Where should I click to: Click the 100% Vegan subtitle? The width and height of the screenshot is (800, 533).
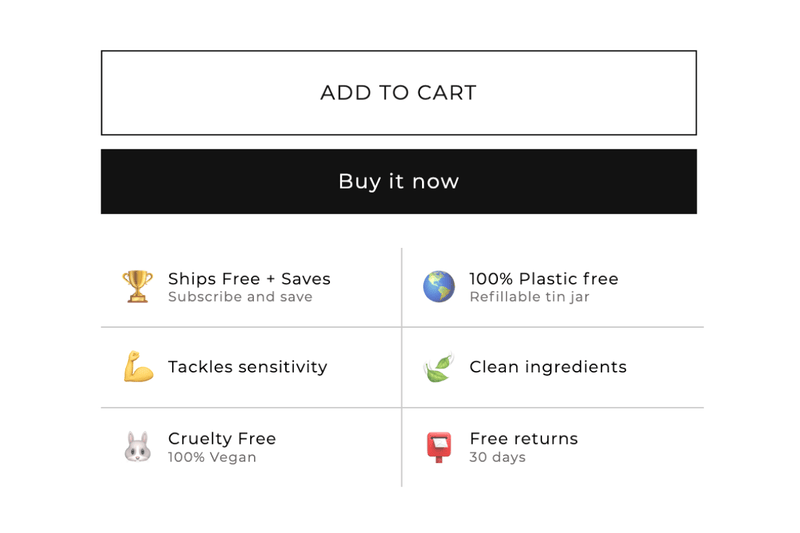click(x=212, y=457)
